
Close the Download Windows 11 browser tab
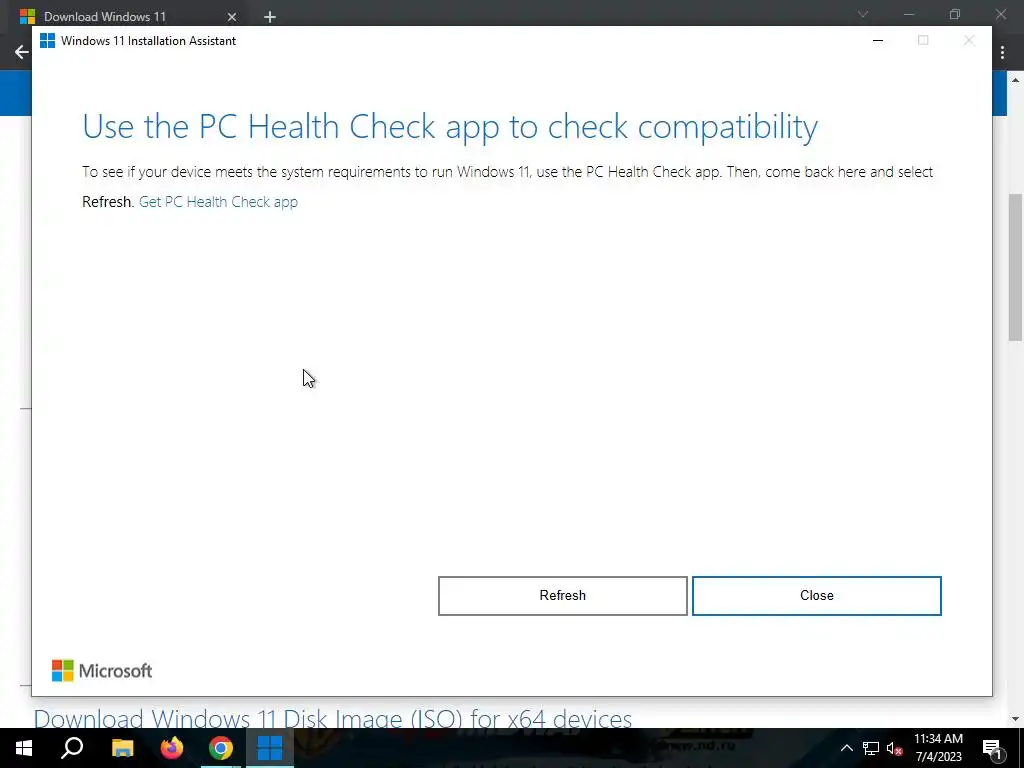[232, 17]
